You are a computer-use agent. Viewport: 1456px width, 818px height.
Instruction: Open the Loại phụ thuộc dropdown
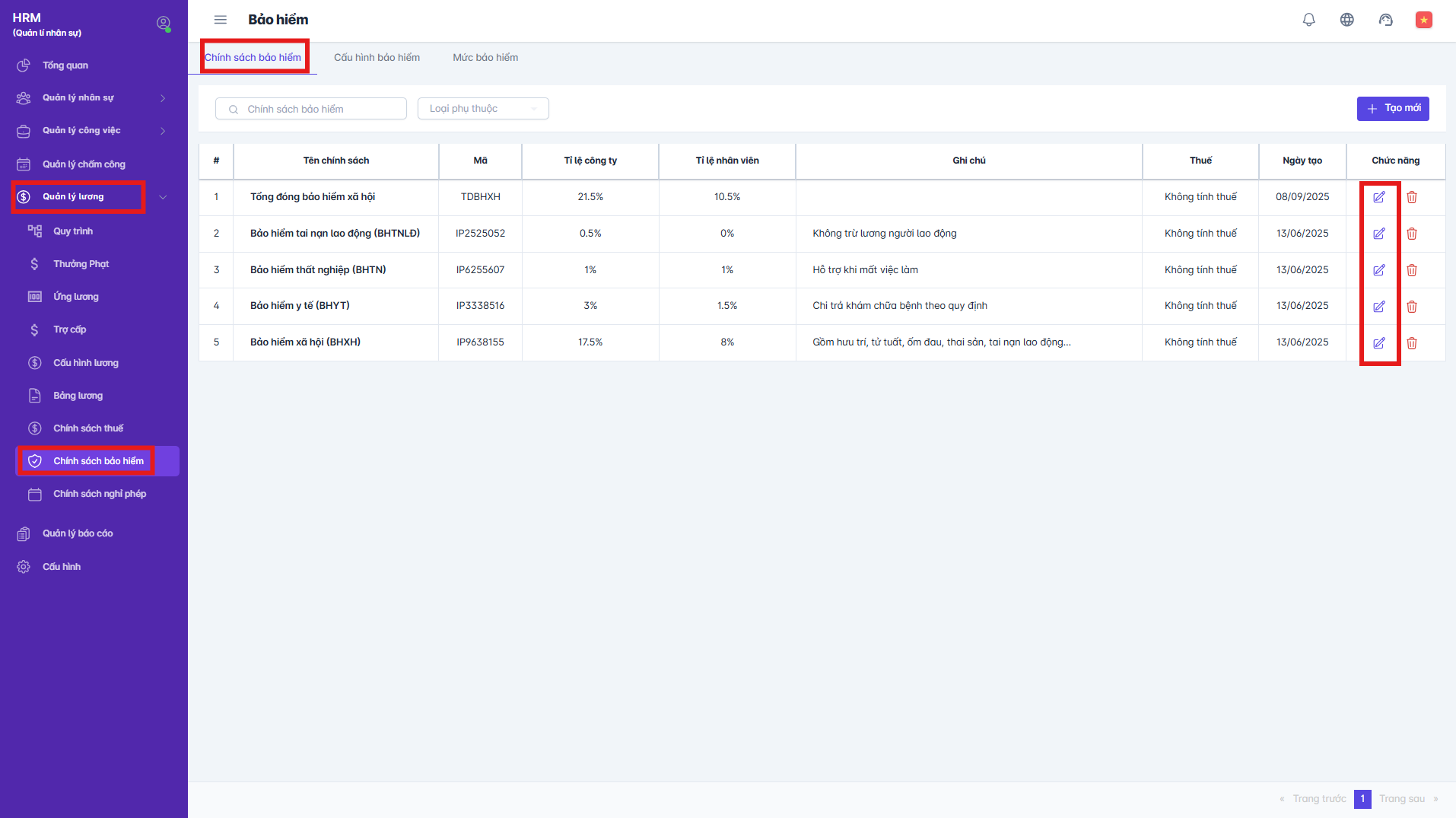(x=483, y=109)
